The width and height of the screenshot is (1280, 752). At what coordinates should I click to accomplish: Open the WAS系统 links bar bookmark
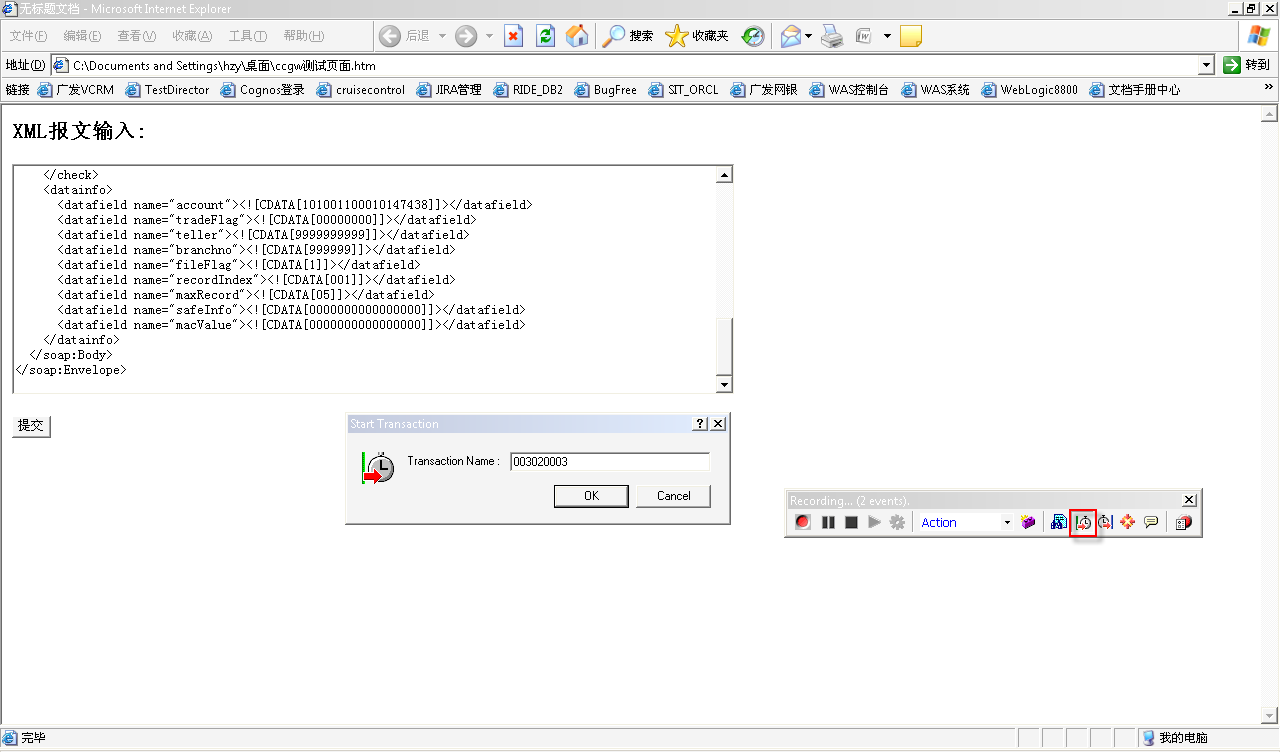pos(935,90)
